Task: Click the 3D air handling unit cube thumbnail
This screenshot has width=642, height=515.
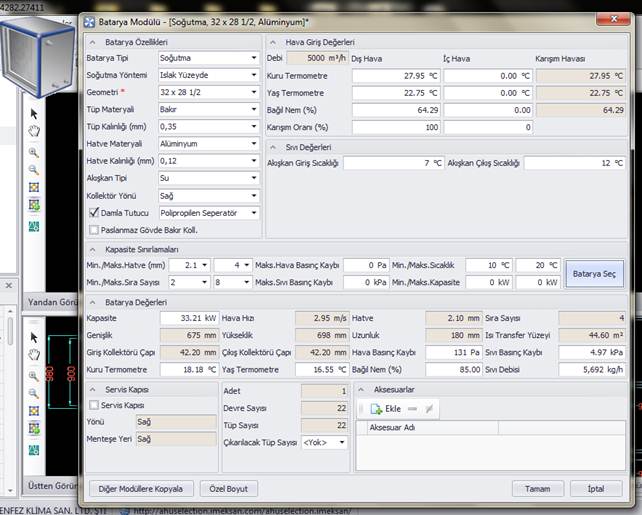Action: [x=38, y=56]
